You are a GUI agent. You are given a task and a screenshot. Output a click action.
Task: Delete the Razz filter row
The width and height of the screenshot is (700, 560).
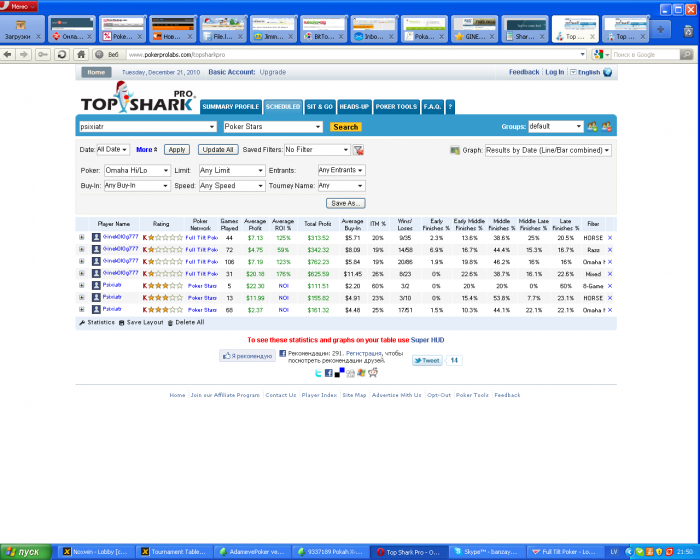(x=610, y=250)
